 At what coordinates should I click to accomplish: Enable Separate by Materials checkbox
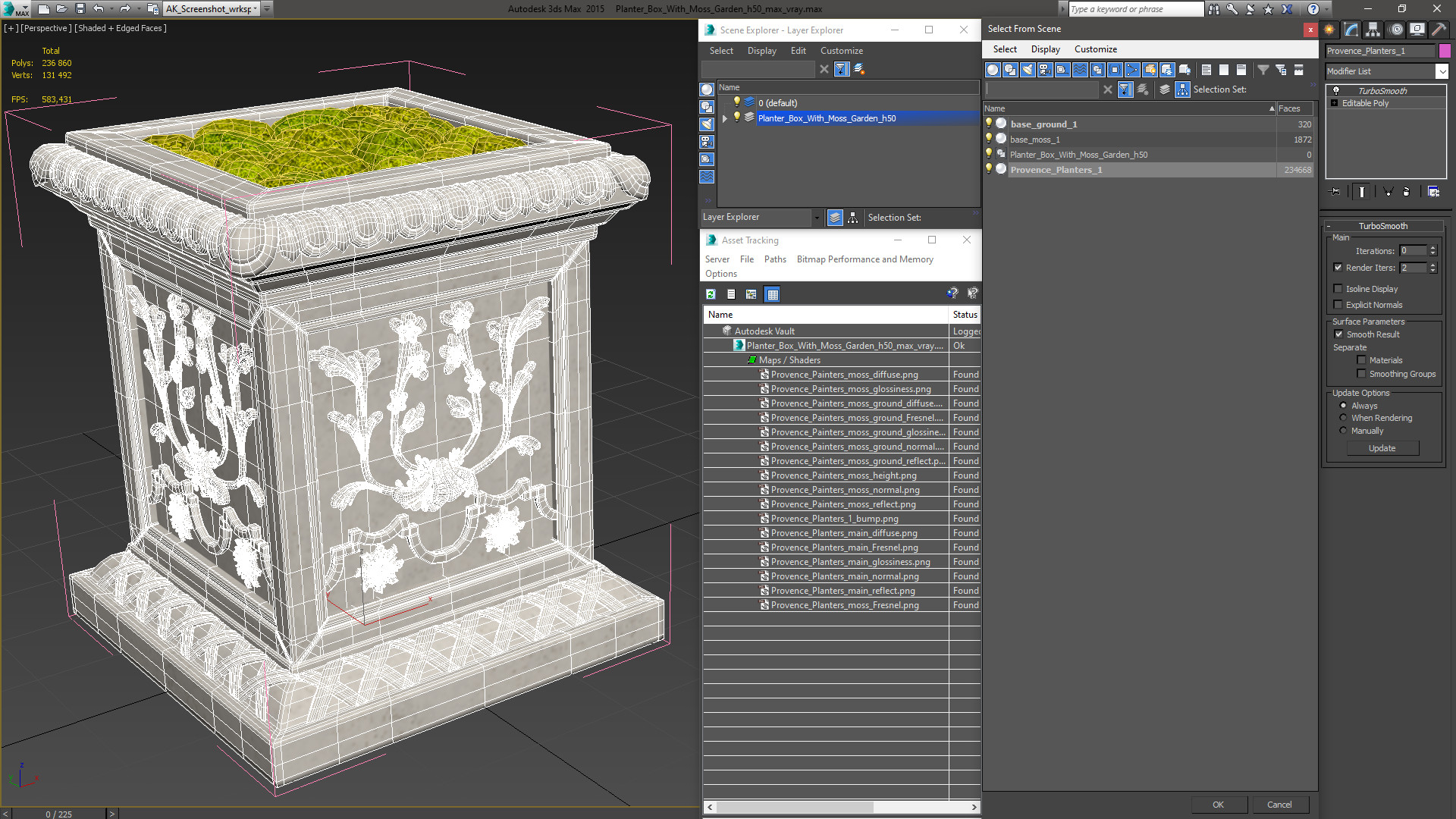click(x=1361, y=360)
